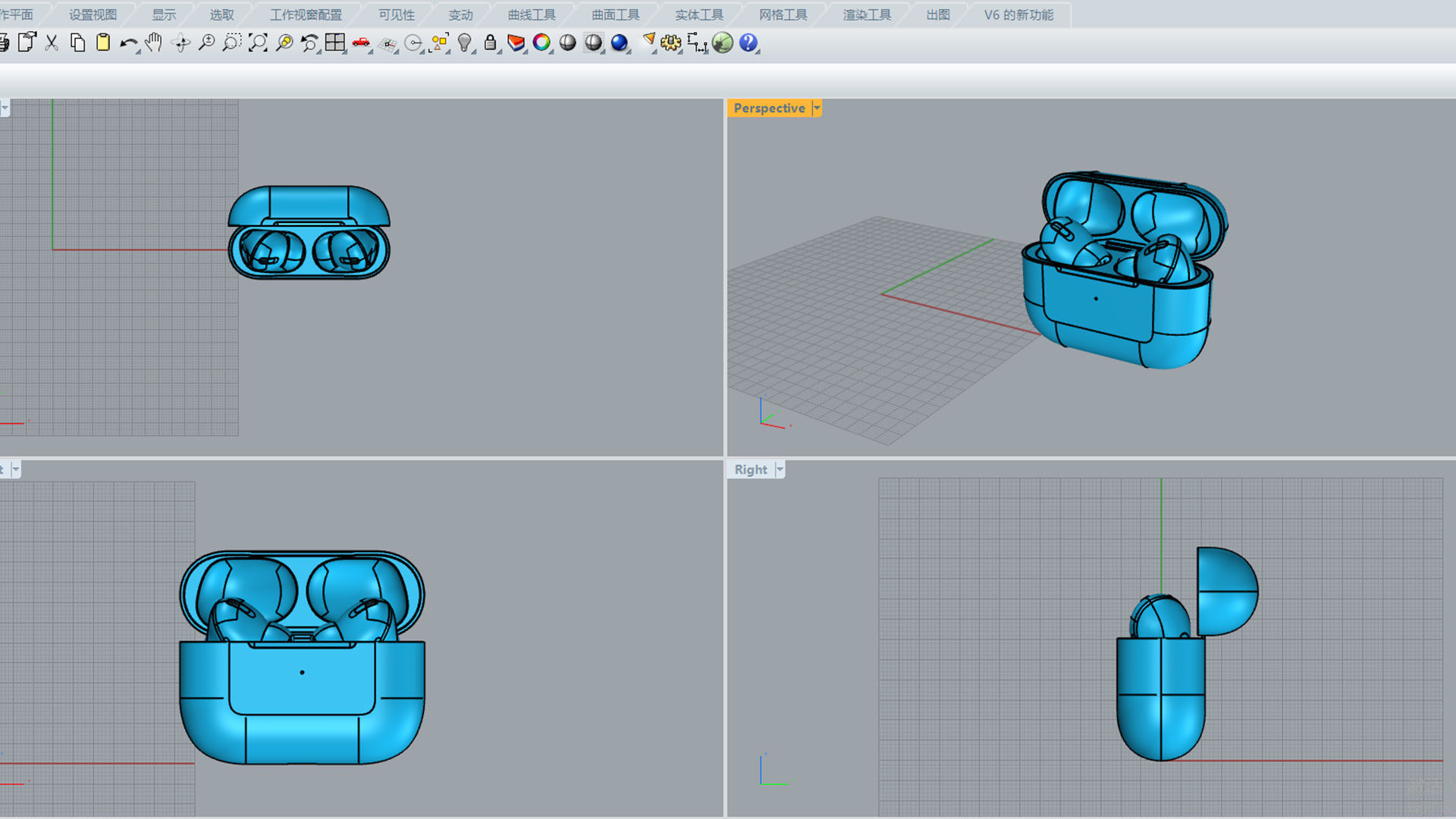Switch to the 实体工具 tab

[698, 14]
